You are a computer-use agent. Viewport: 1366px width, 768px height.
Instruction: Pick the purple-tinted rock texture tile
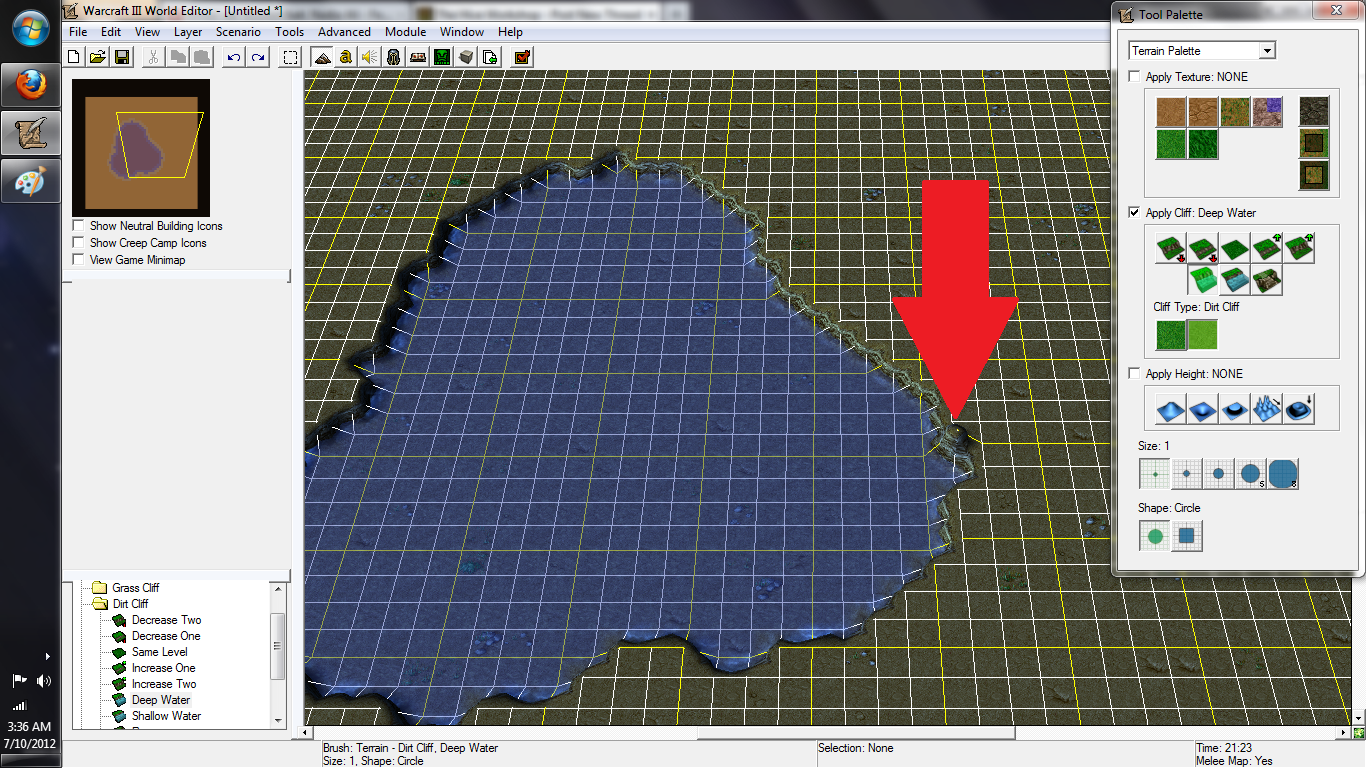[1267, 112]
